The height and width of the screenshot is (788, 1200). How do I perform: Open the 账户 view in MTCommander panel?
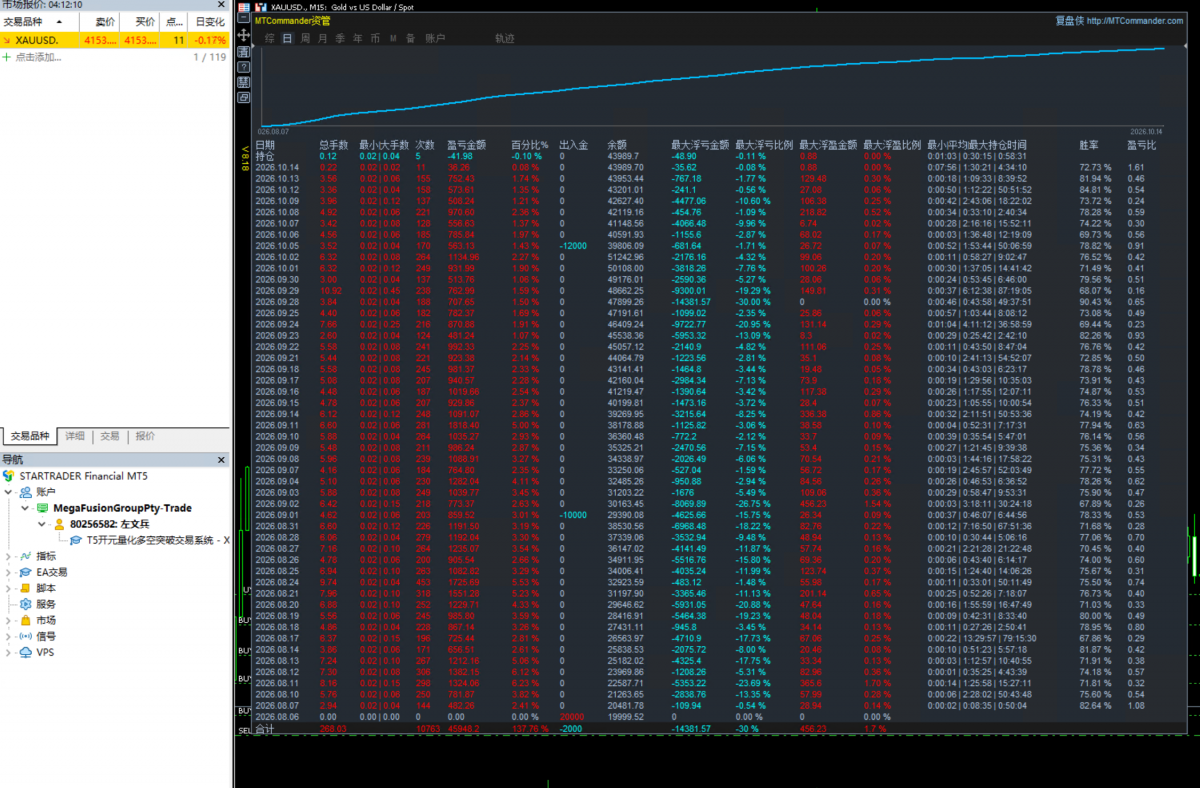(x=436, y=38)
